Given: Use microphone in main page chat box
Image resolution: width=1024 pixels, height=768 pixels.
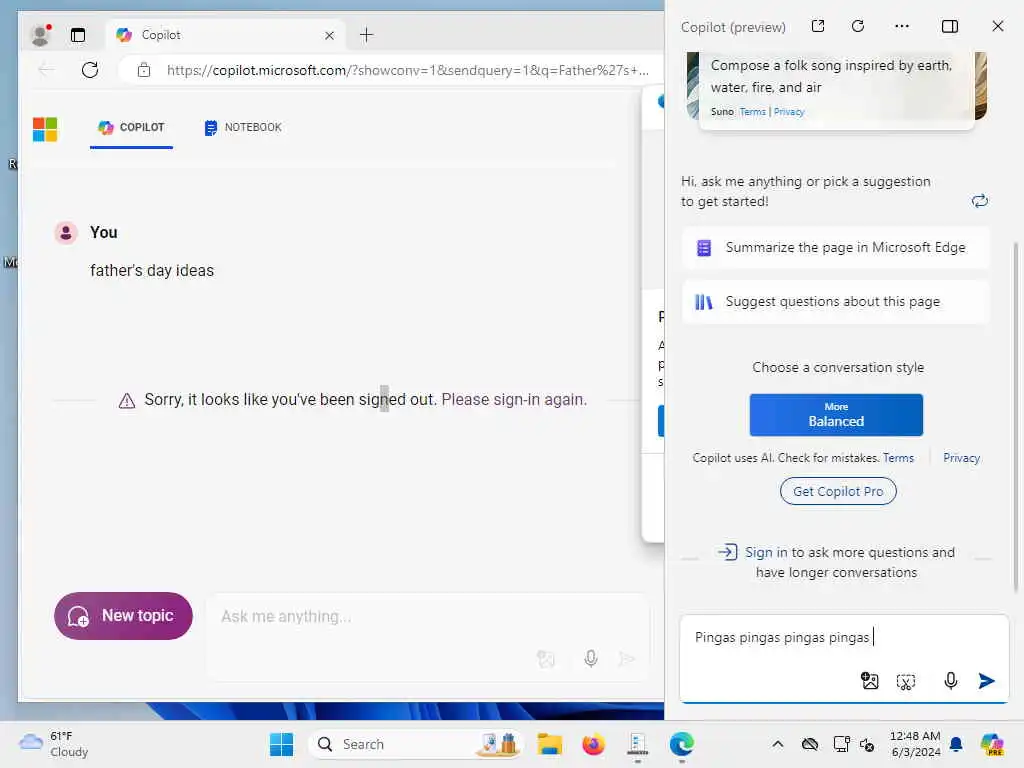Looking at the screenshot, I should [x=591, y=658].
